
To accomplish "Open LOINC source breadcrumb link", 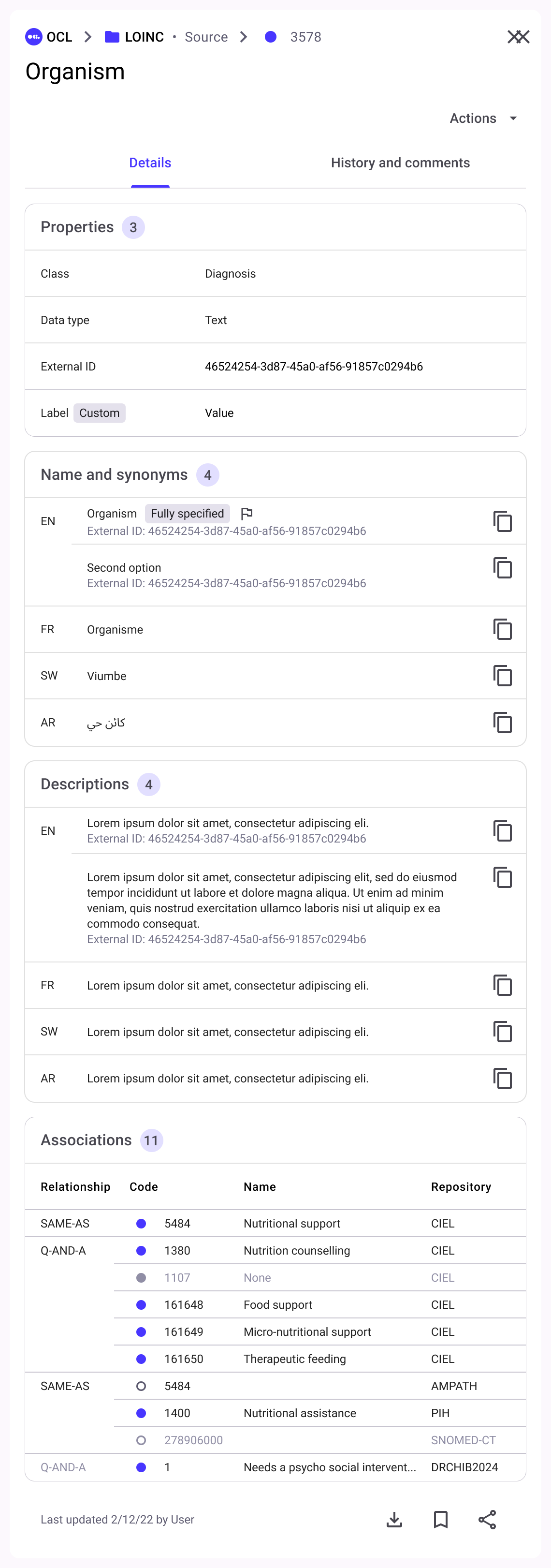I will (134, 37).
